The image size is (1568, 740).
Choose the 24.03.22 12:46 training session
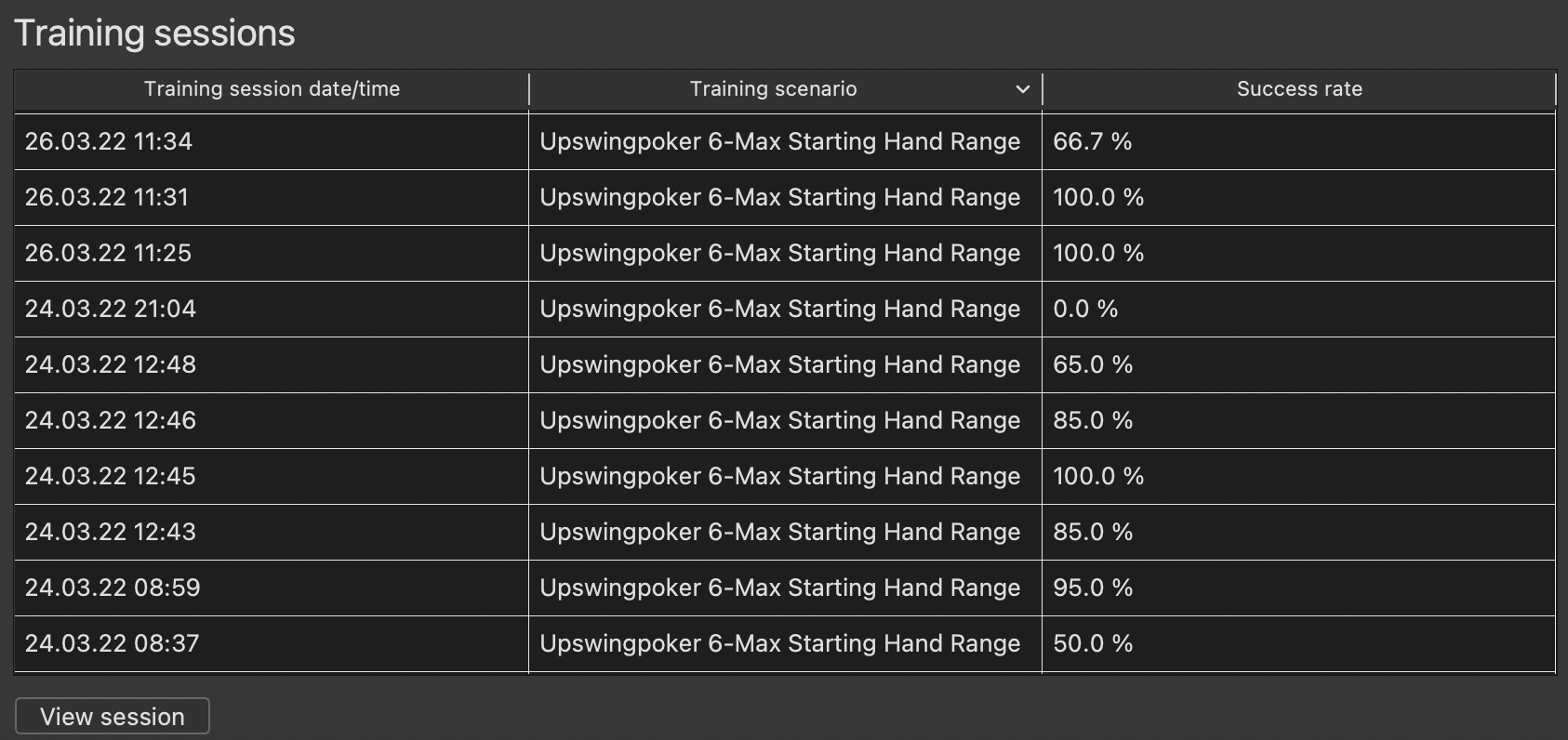click(x=785, y=420)
